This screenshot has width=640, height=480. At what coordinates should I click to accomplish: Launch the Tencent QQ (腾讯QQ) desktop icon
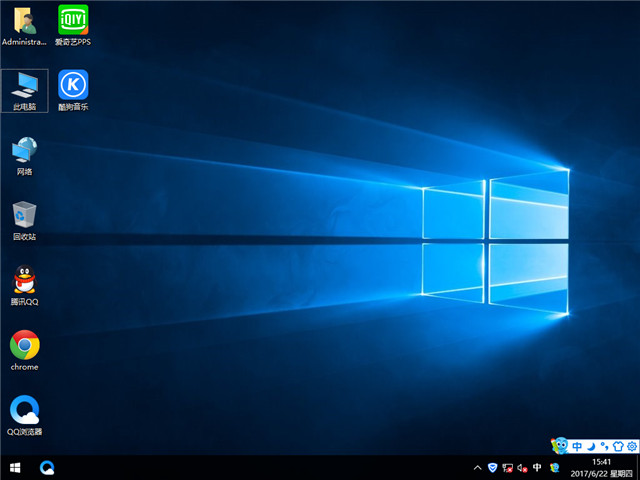click(24, 286)
